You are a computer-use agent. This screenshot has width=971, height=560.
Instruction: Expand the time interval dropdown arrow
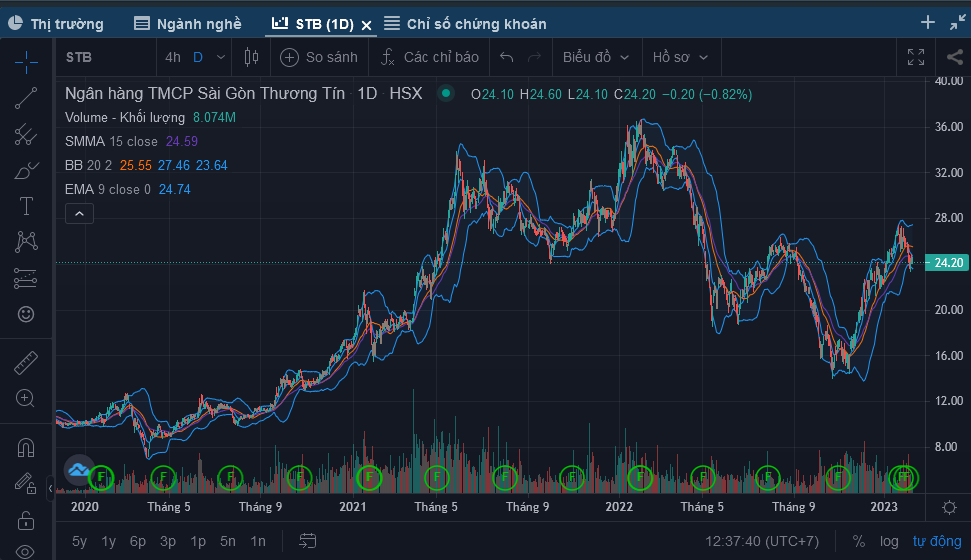coord(221,58)
